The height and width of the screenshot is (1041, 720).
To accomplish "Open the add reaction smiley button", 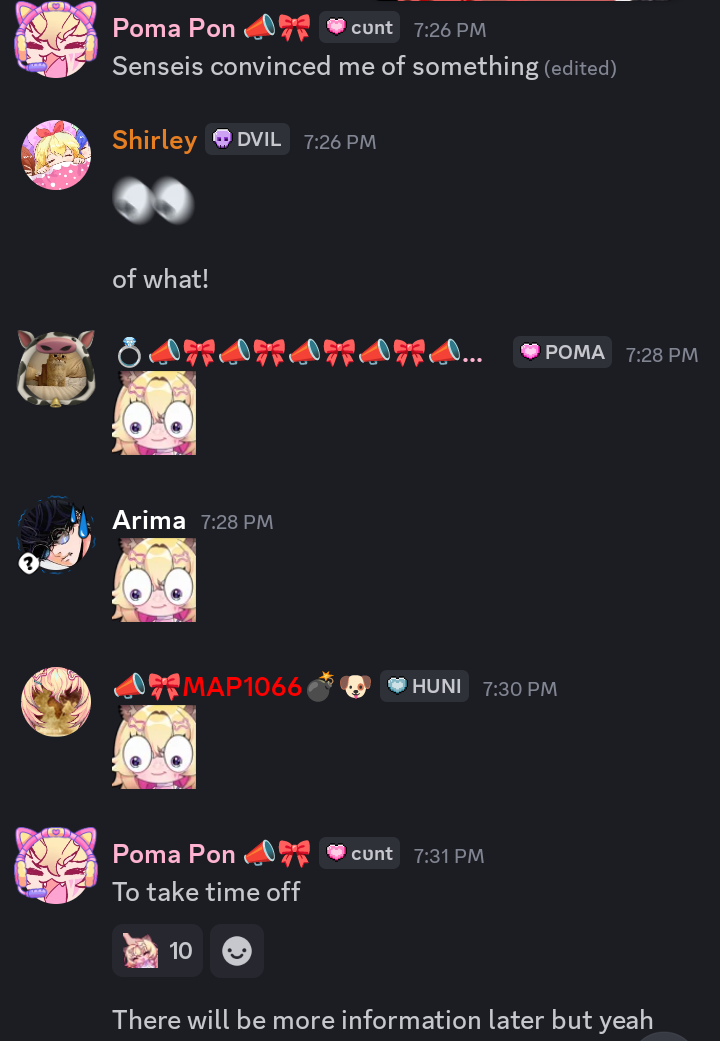I will click(236, 951).
